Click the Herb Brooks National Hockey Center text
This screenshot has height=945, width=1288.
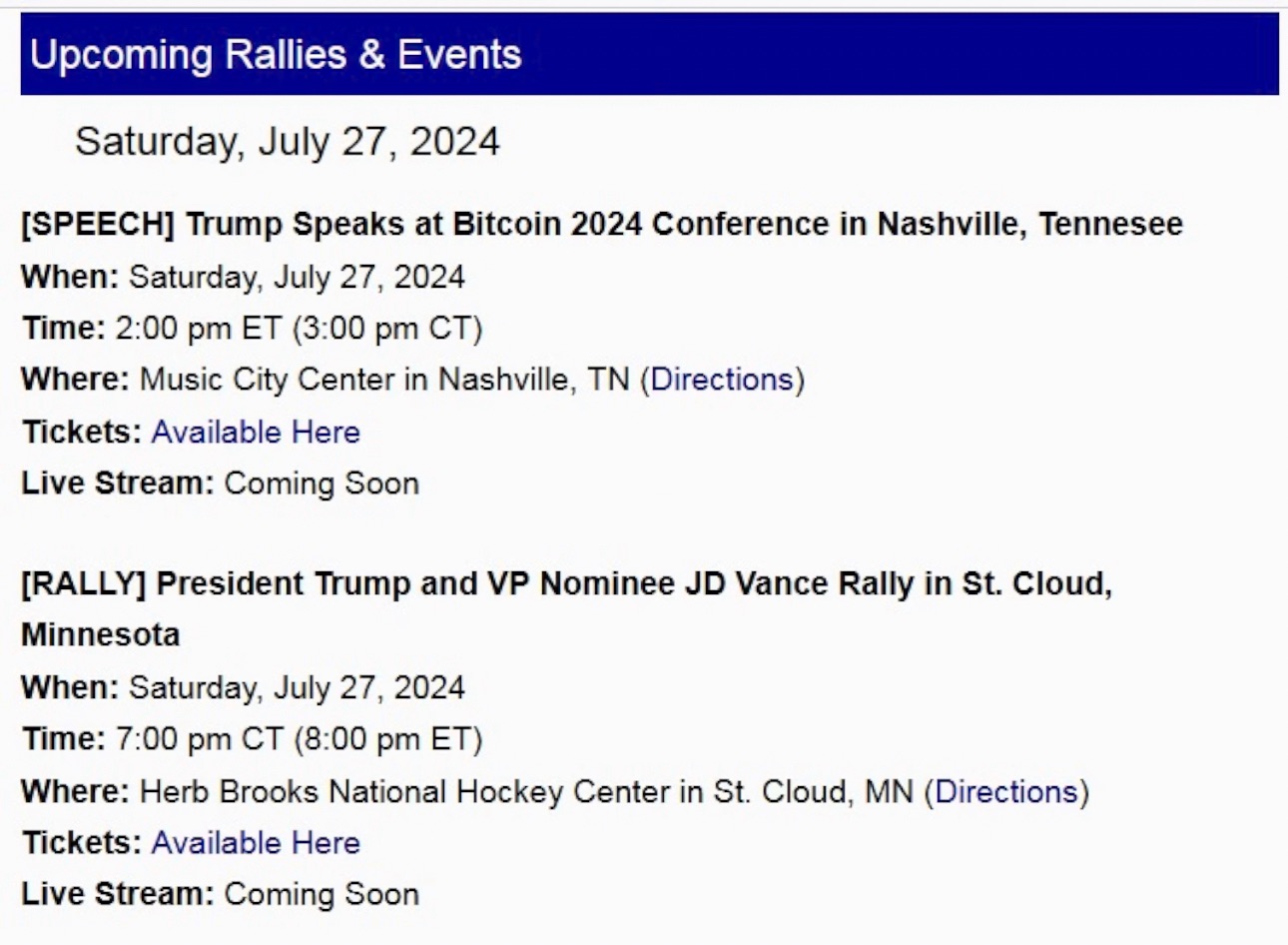tap(404, 792)
